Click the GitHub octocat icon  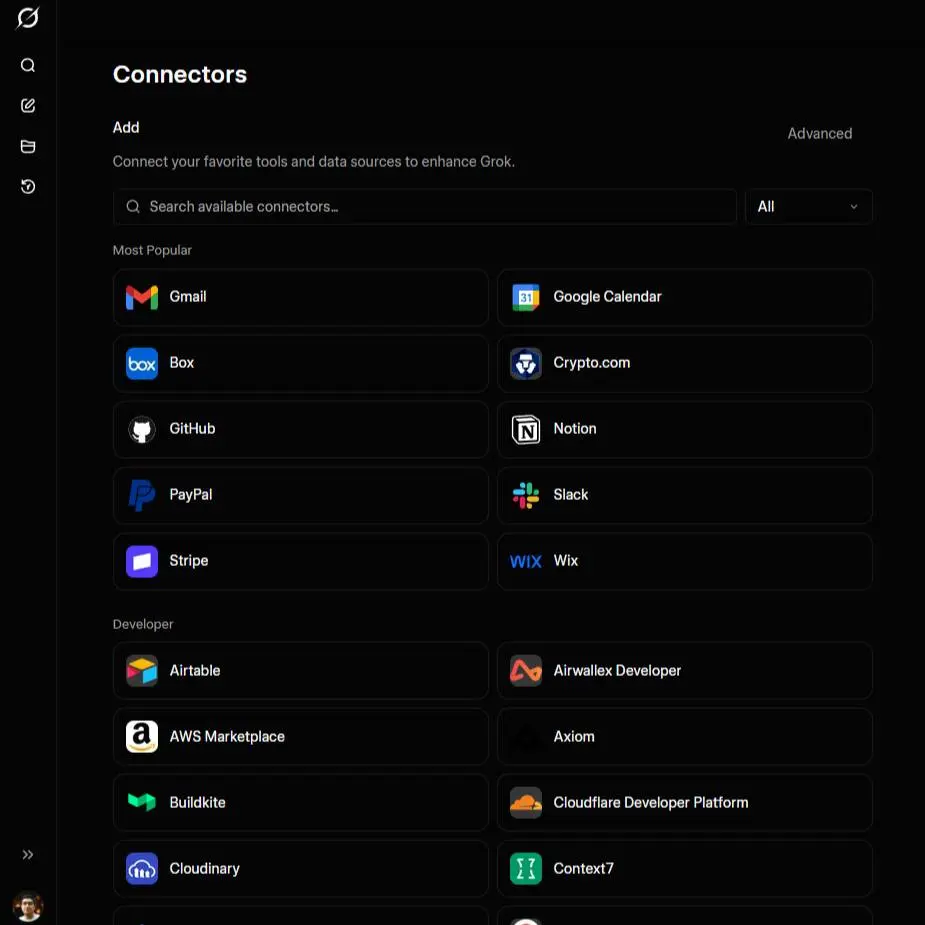pos(142,429)
